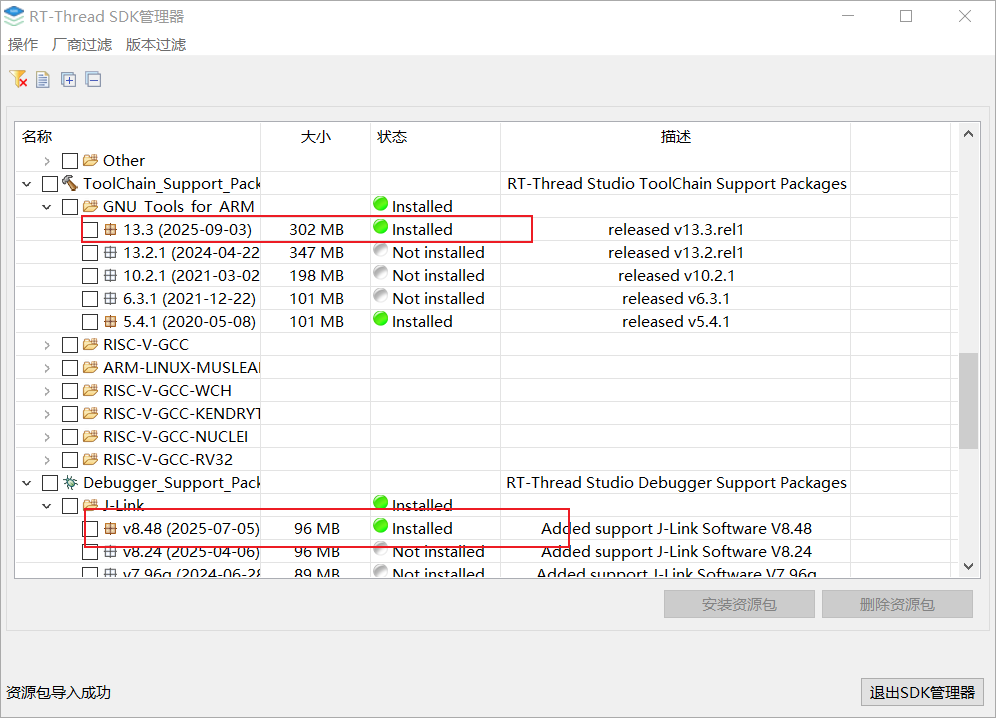This screenshot has width=996, height=718.
Task: Click the clear filter funnel icon
Action: 18,79
